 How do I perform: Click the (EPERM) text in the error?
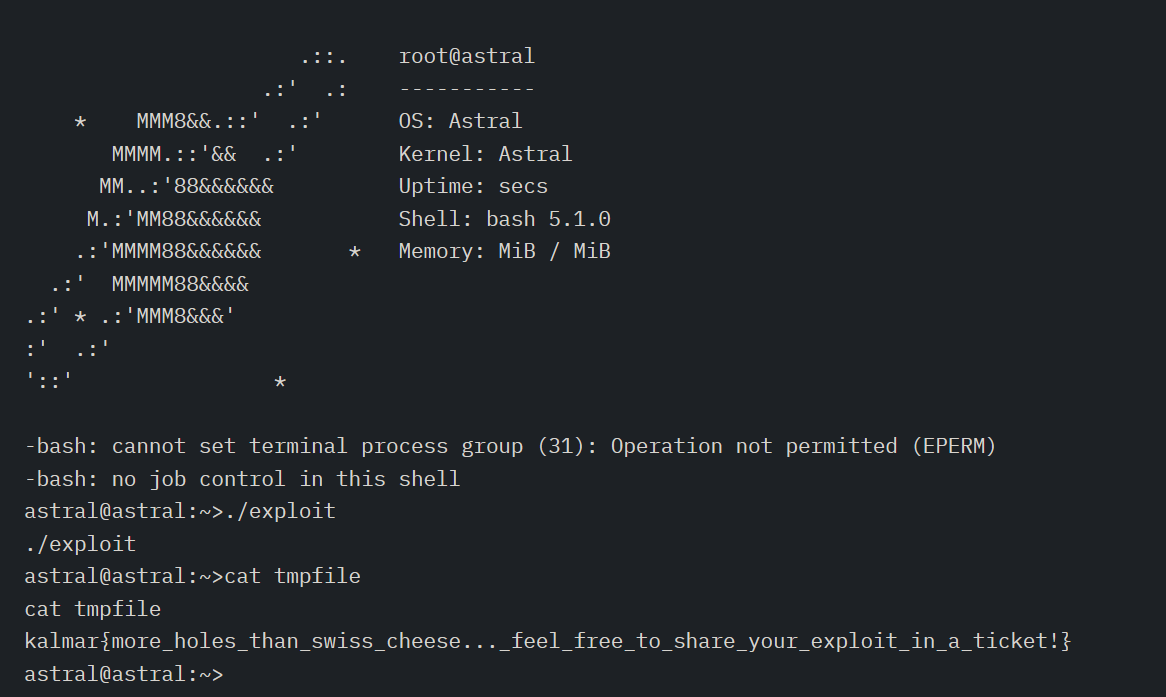953,446
